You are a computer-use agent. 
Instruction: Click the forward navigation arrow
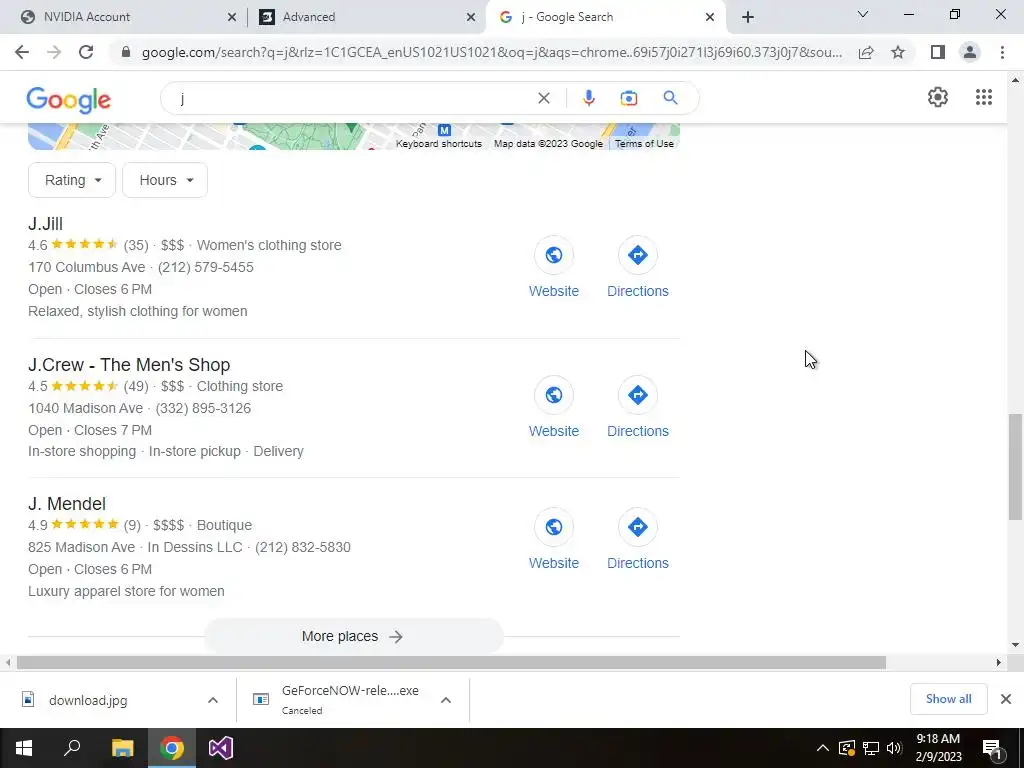54,52
